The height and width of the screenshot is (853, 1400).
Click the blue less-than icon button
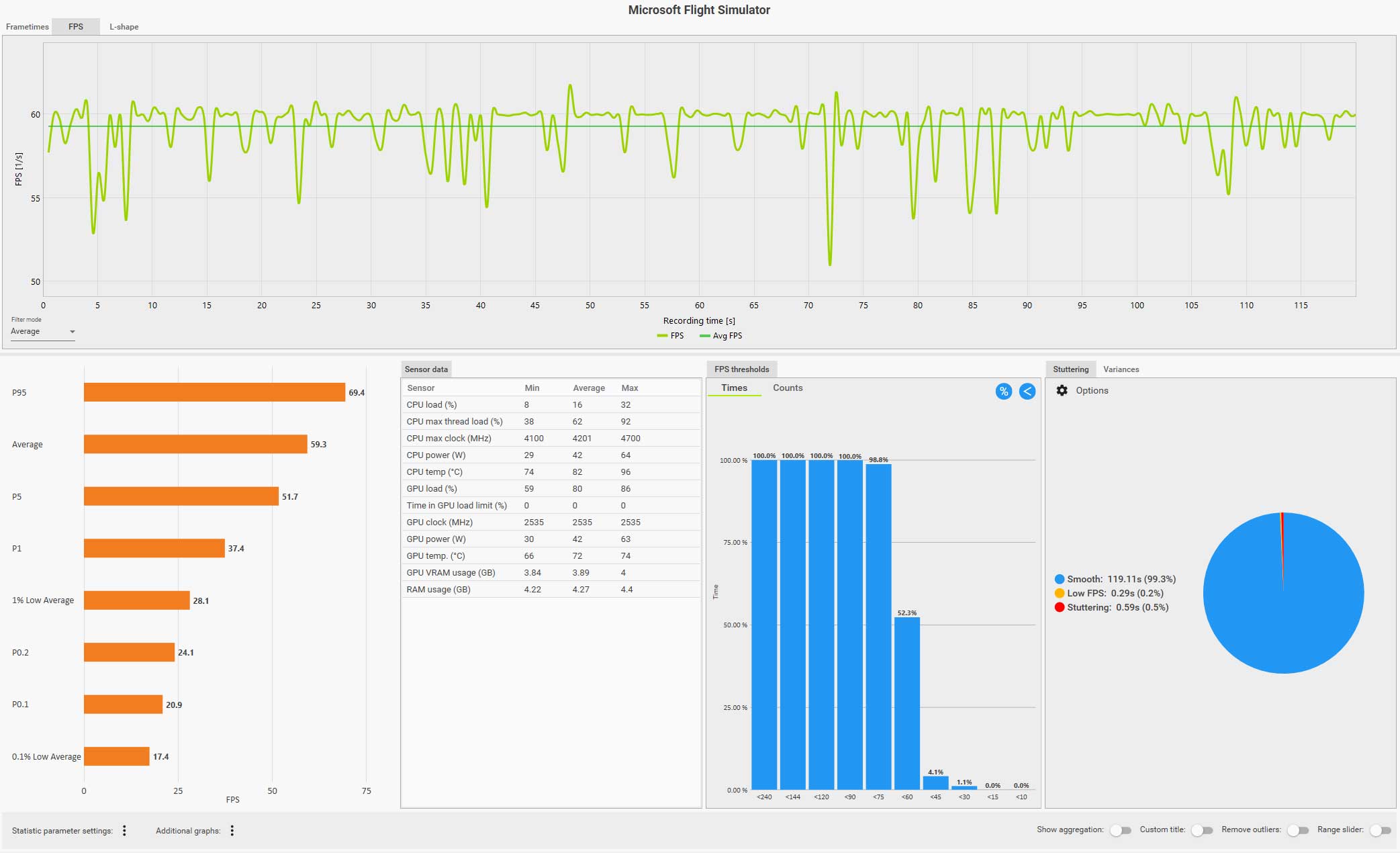pos(1027,392)
